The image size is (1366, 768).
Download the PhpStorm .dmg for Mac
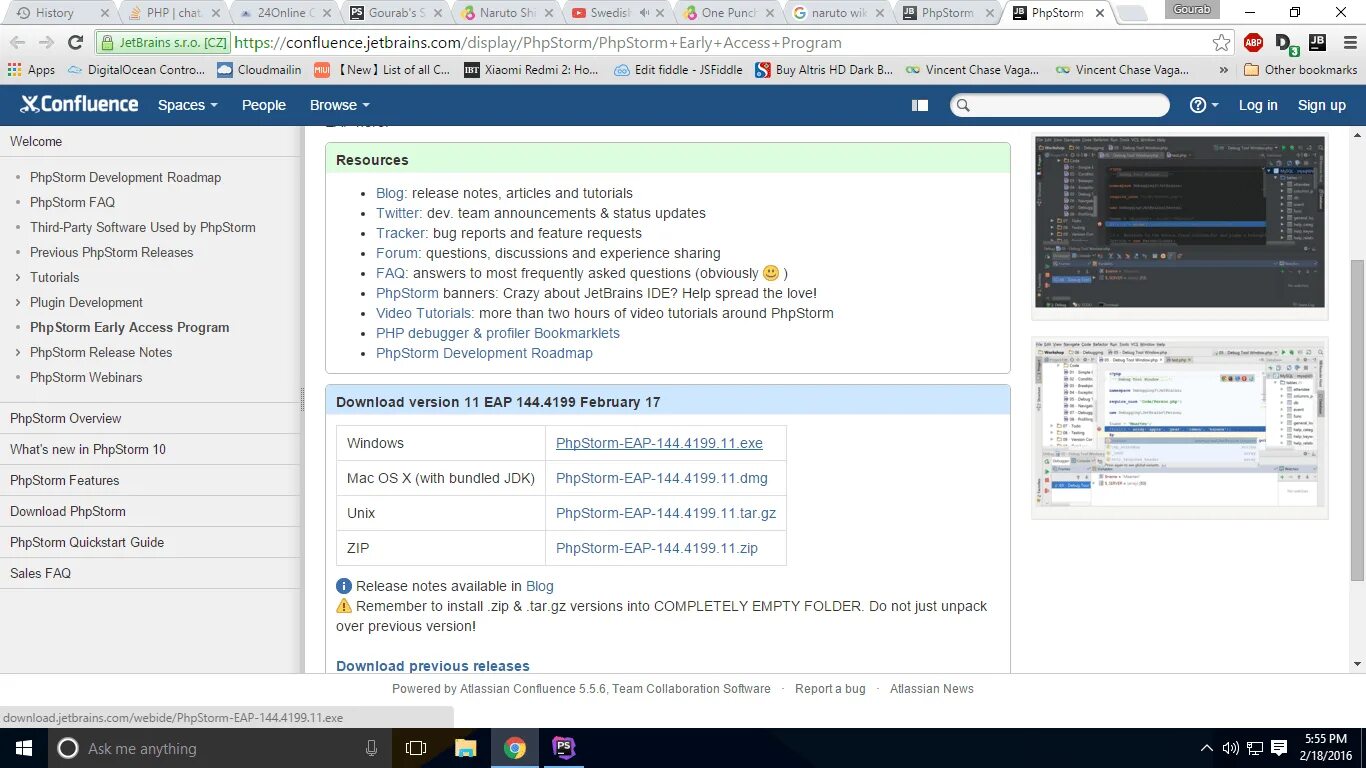coord(662,478)
